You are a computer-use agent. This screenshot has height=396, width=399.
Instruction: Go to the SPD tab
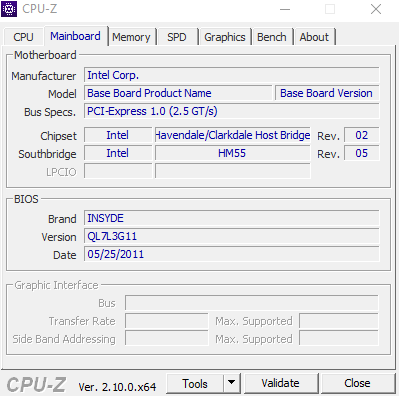pos(177,37)
